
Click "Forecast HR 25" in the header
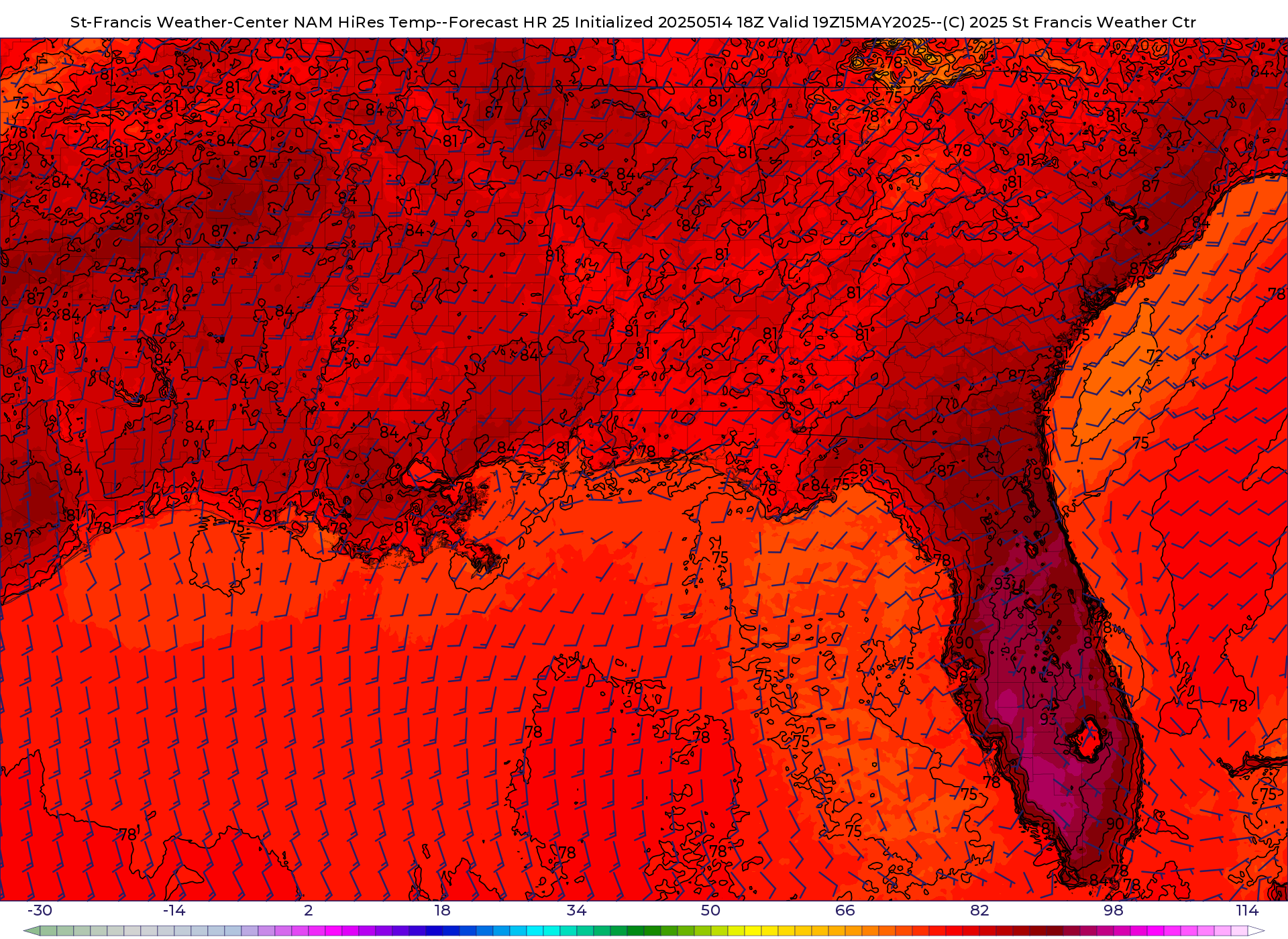509,22
